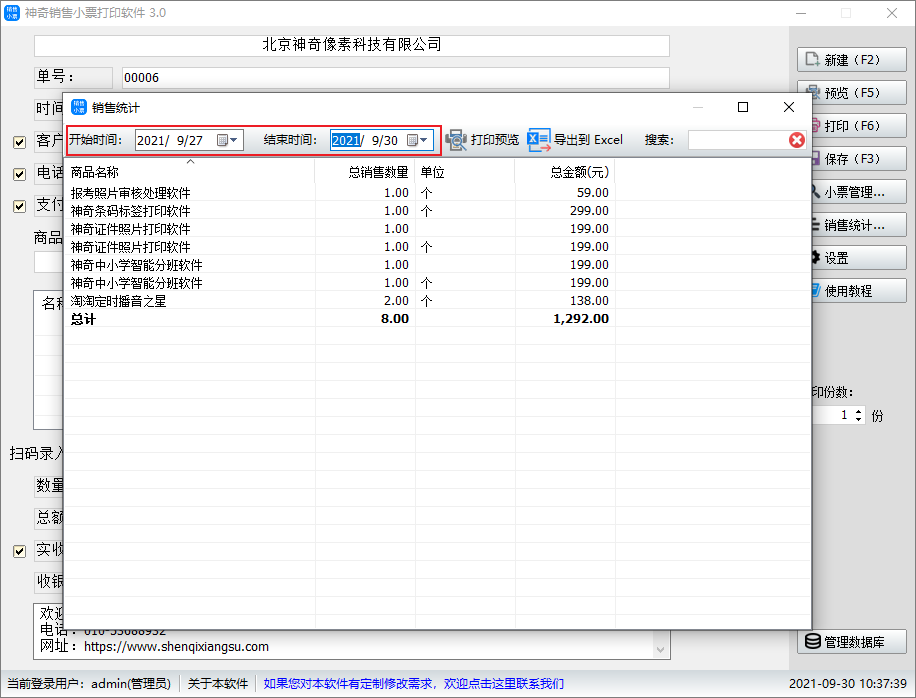Focus the 搜索 search input field
Viewport: 916px width, 698px height.
[738, 140]
